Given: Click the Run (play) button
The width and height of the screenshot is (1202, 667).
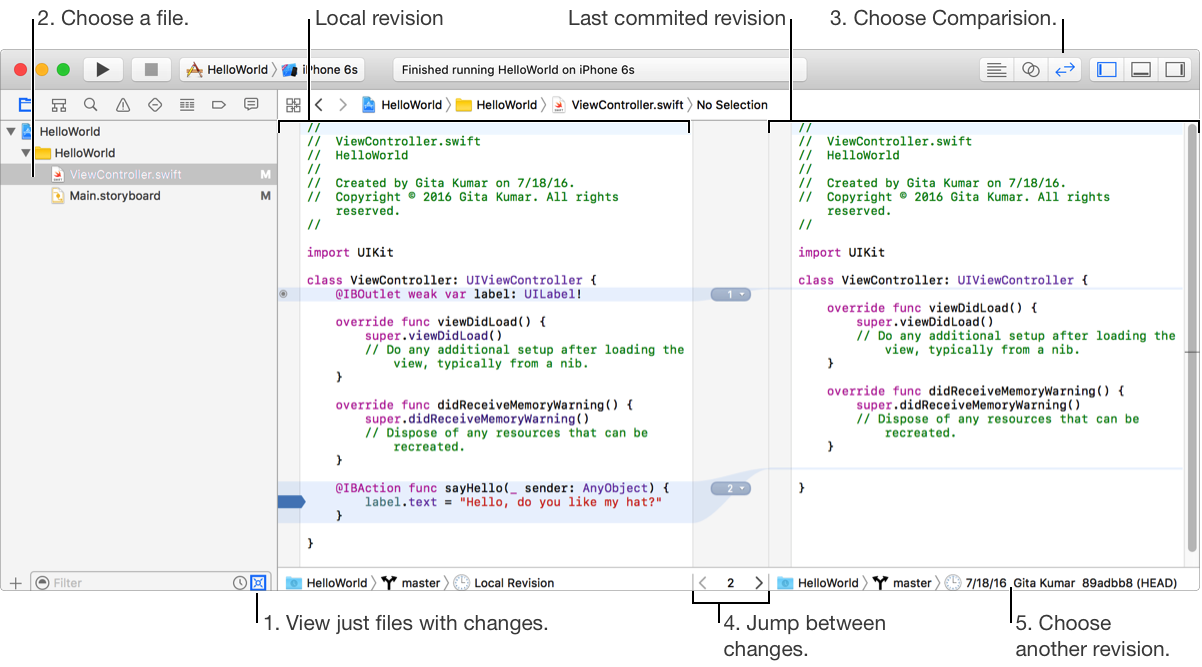Looking at the screenshot, I should click(x=102, y=70).
